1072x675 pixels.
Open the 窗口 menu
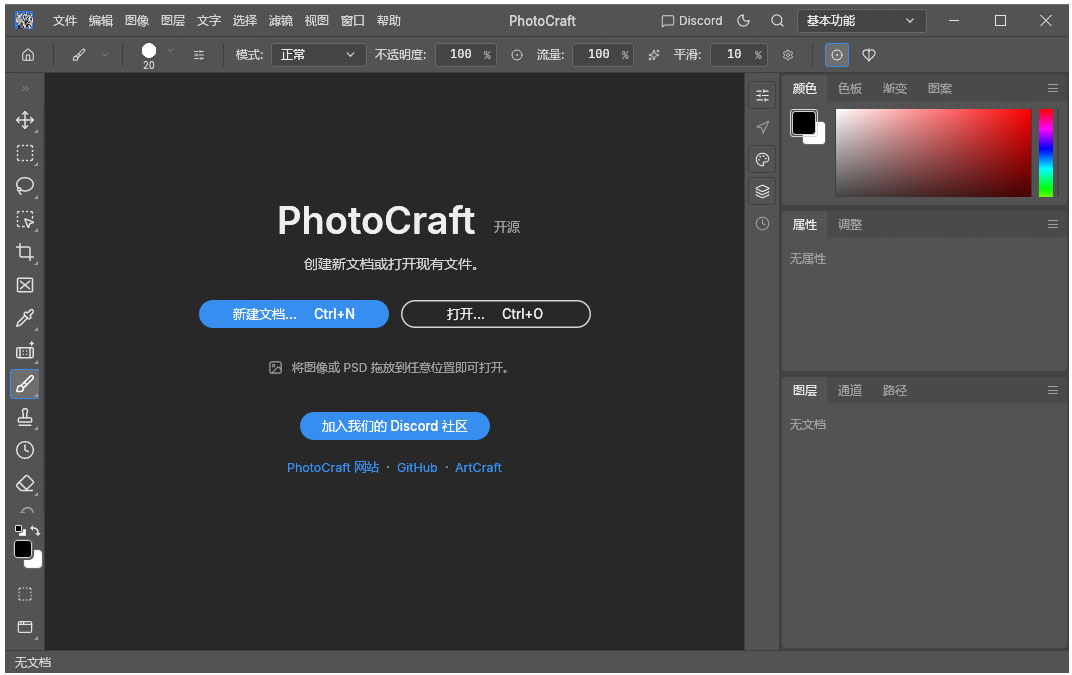[x=352, y=21]
